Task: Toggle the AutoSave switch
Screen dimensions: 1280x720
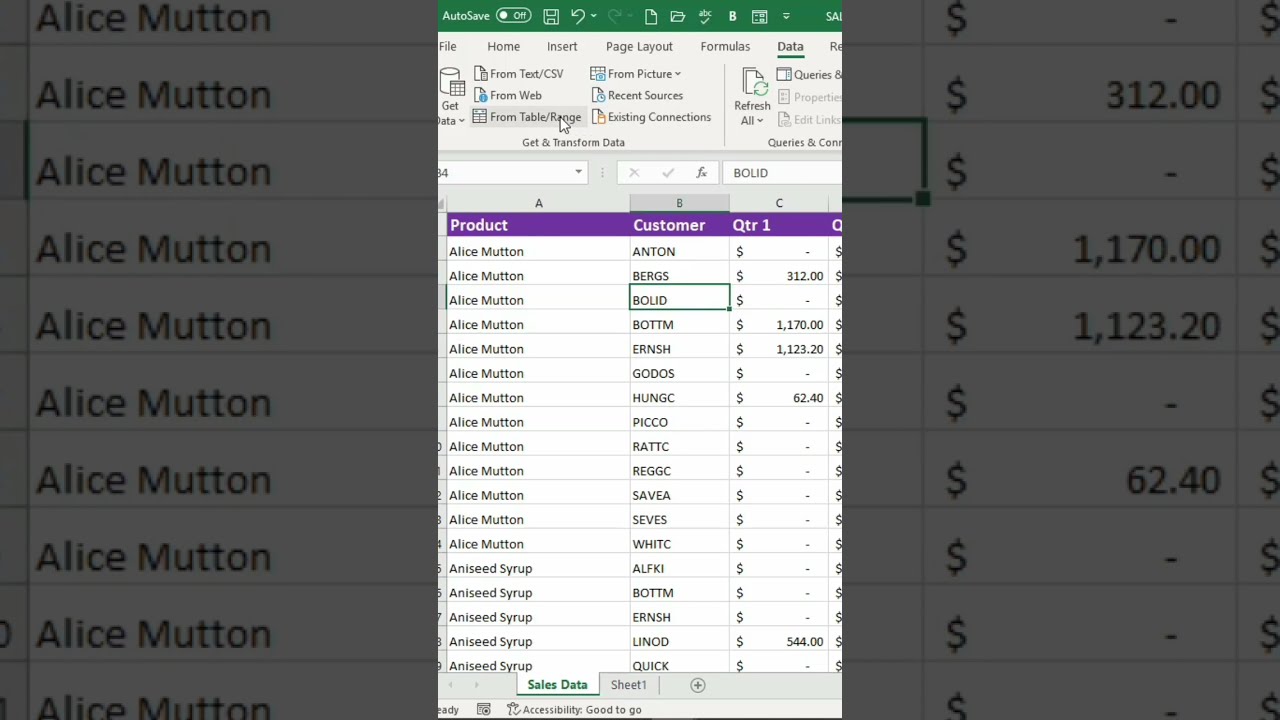Action: pos(514,16)
